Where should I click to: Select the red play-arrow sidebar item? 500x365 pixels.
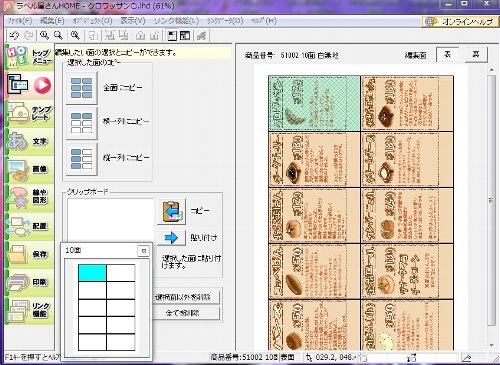pyautogui.click(x=29, y=85)
